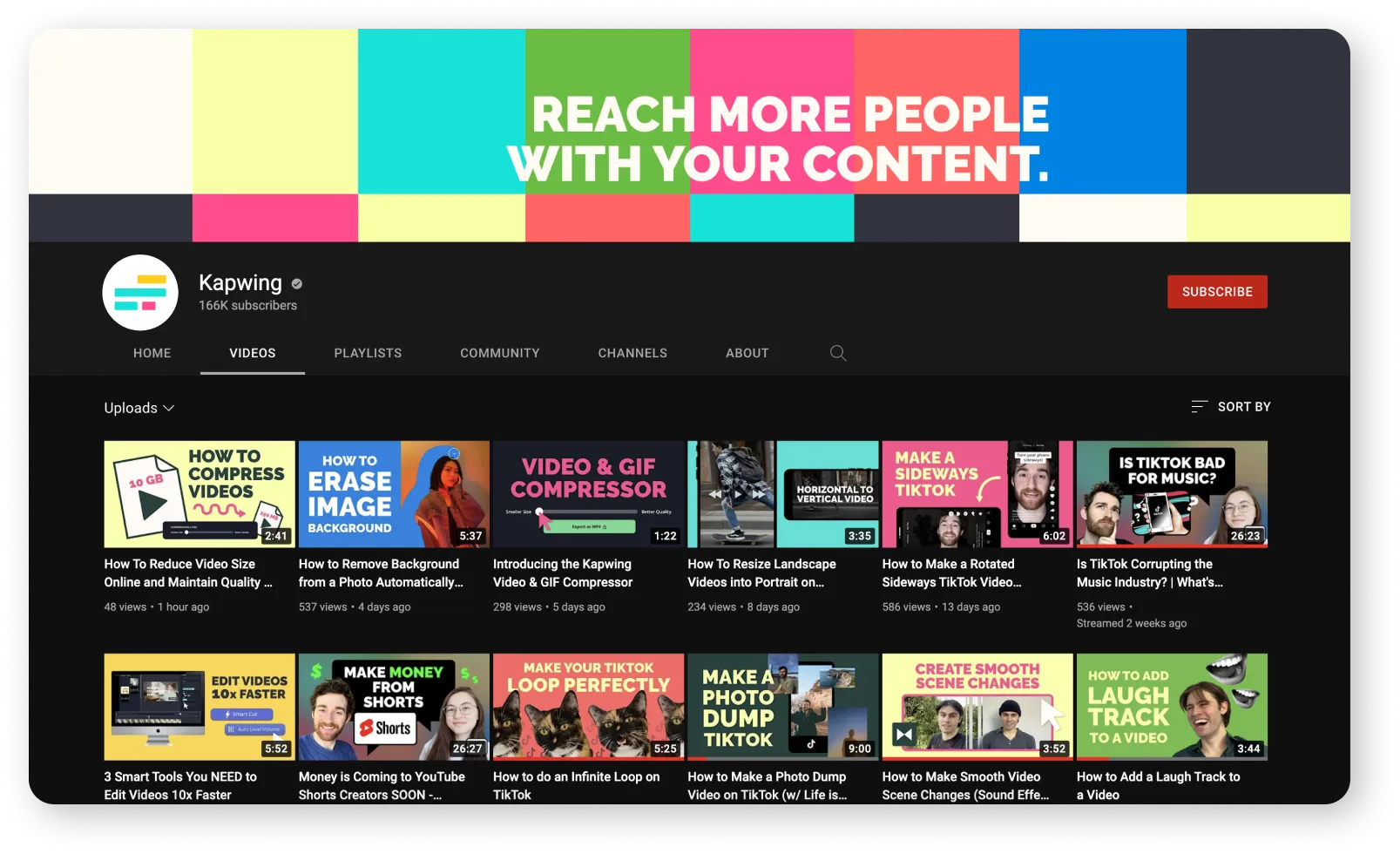This screenshot has height=854, width=1400.
Task: Go to the Community tab
Action: coord(500,353)
